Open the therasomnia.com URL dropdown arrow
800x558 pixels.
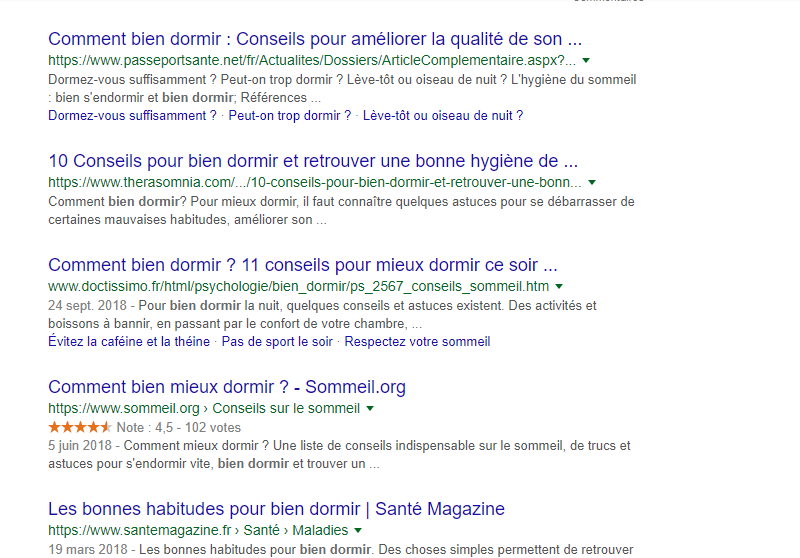[x=592, y=182]
